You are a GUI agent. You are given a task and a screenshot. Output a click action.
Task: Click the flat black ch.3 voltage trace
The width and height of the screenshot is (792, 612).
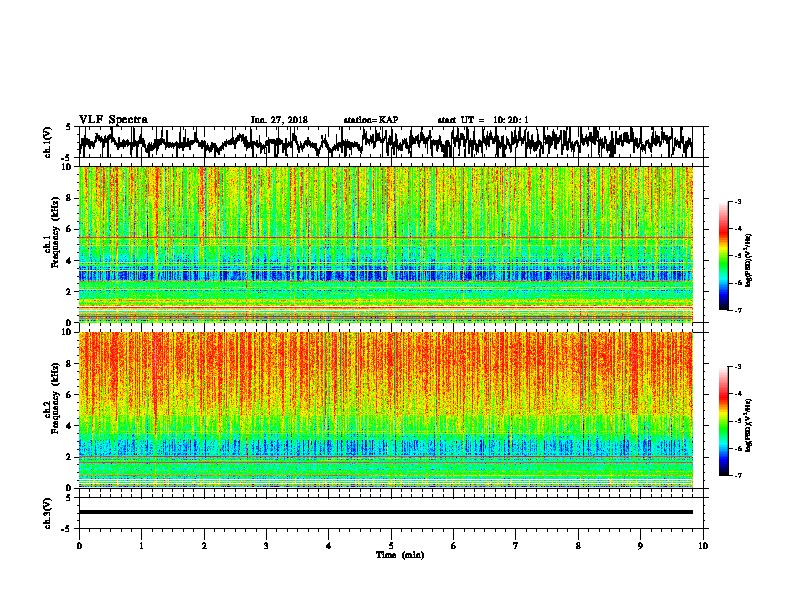tap(386, 512)
